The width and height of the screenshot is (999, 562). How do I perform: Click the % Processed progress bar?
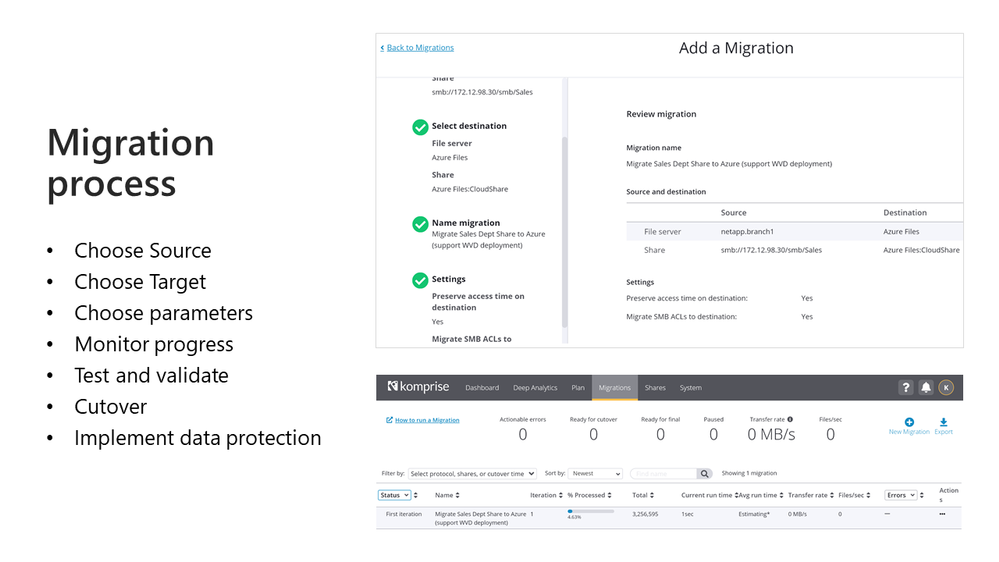click(x=590, y=511)
